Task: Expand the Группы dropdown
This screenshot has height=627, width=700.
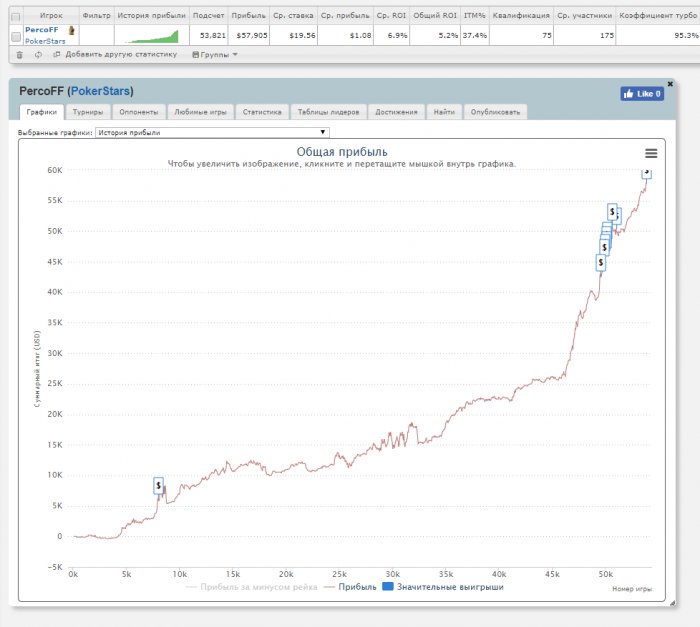Action: pos(214,54)
